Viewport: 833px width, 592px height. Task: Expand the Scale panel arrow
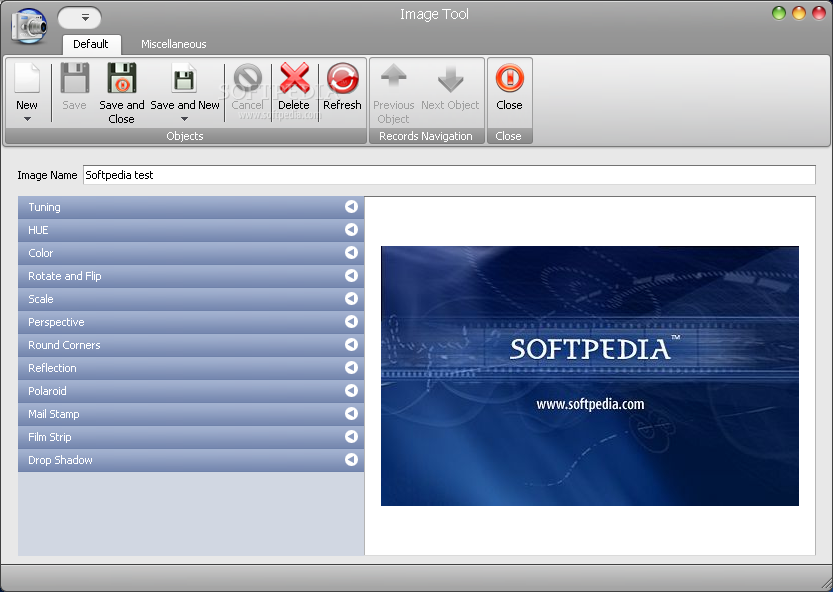(351, 299)
